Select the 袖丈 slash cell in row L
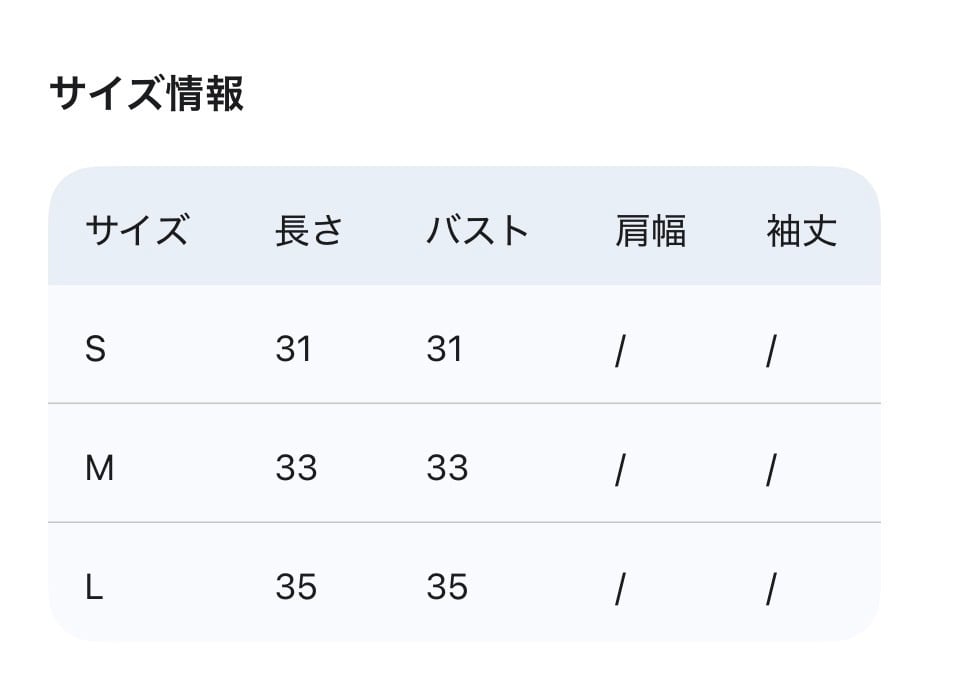Screen dimensions: 960x676 pyautogui.click(x=771, y=590)
